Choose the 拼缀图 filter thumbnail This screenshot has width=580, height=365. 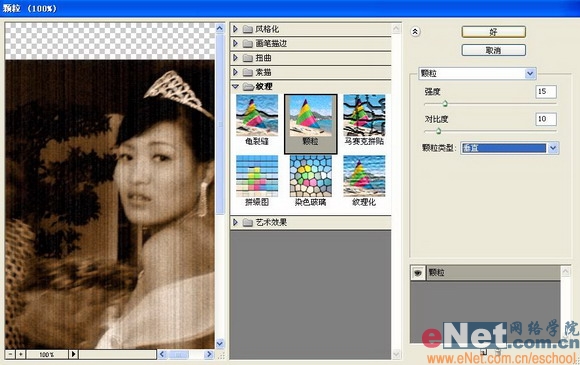257,176
